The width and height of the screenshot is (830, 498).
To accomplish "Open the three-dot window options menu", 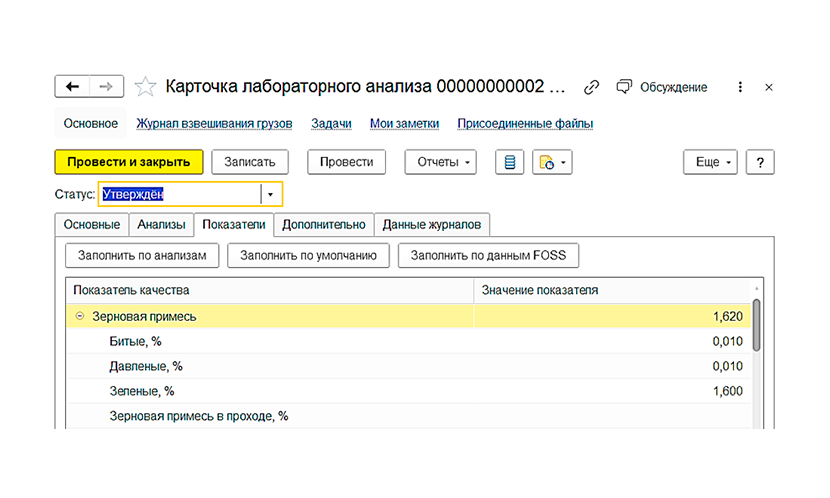I will [x=740, y=87].
